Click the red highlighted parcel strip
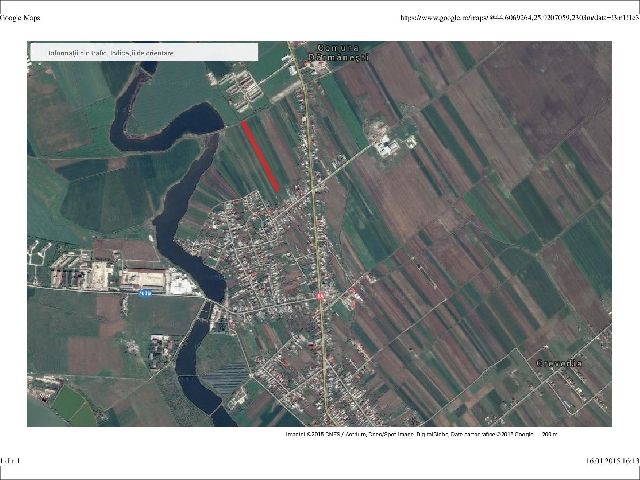Image resolution: width=640 pixels, height=480 pixels. [260, 156]
